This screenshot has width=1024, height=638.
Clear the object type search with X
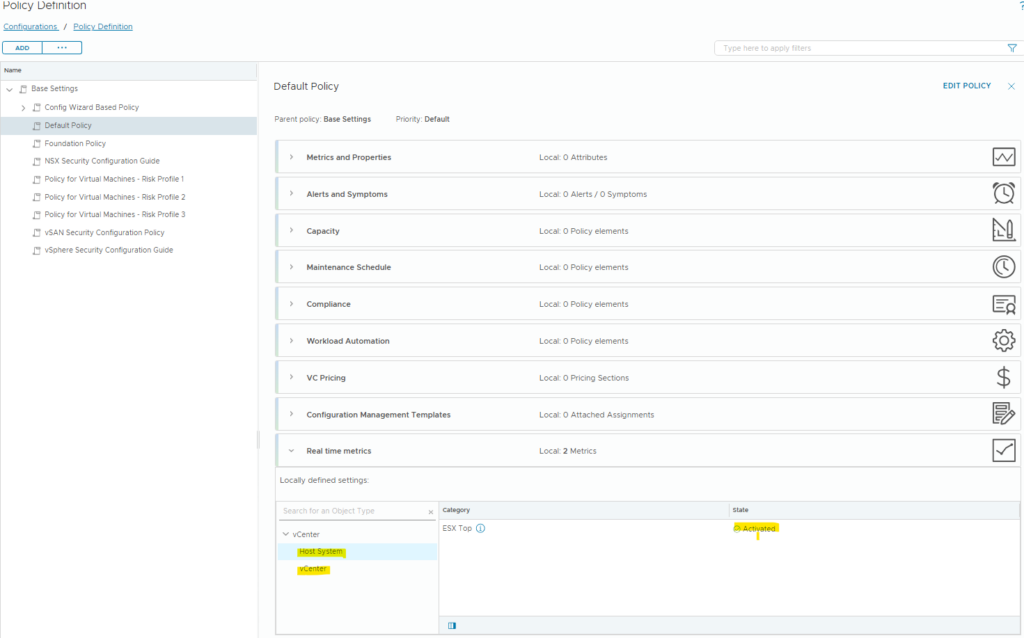point(431,512)
